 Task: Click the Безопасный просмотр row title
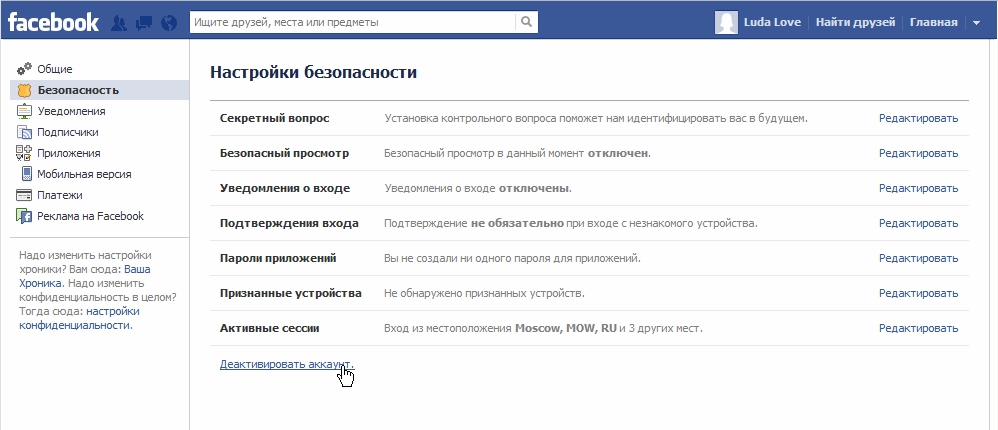coord(285,153)
